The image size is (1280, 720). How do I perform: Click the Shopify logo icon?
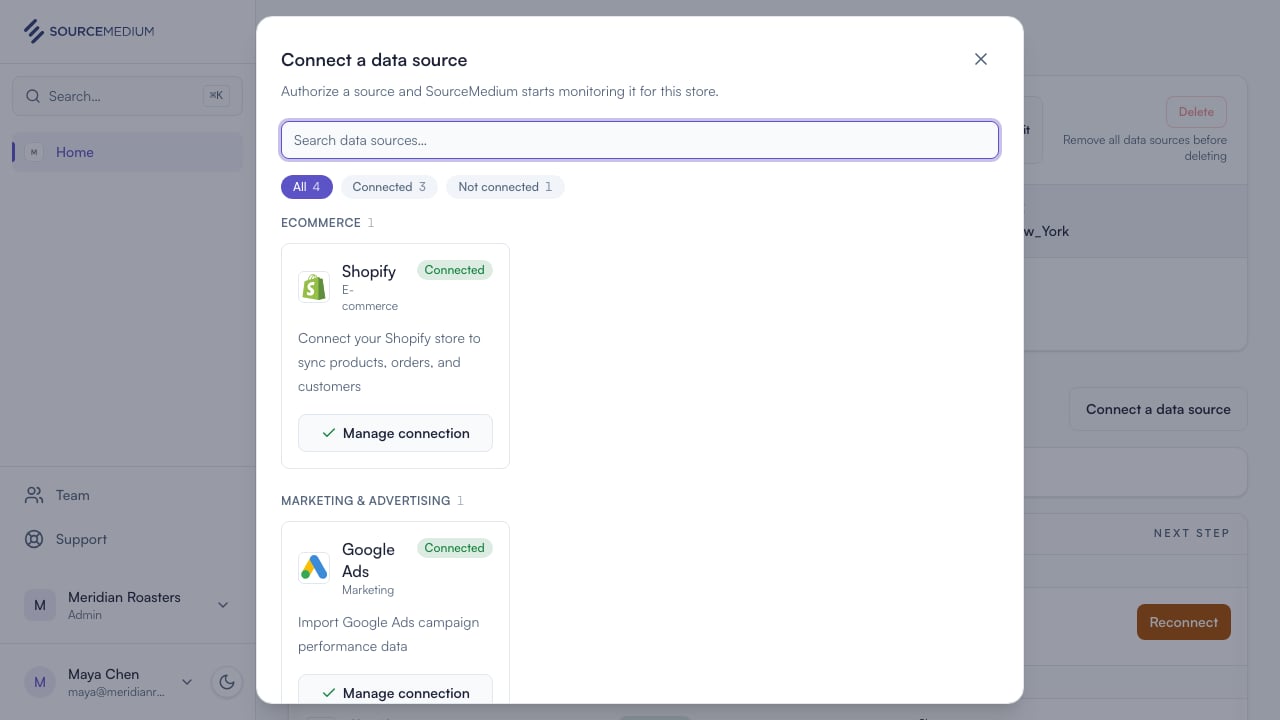tap(314, 287)
